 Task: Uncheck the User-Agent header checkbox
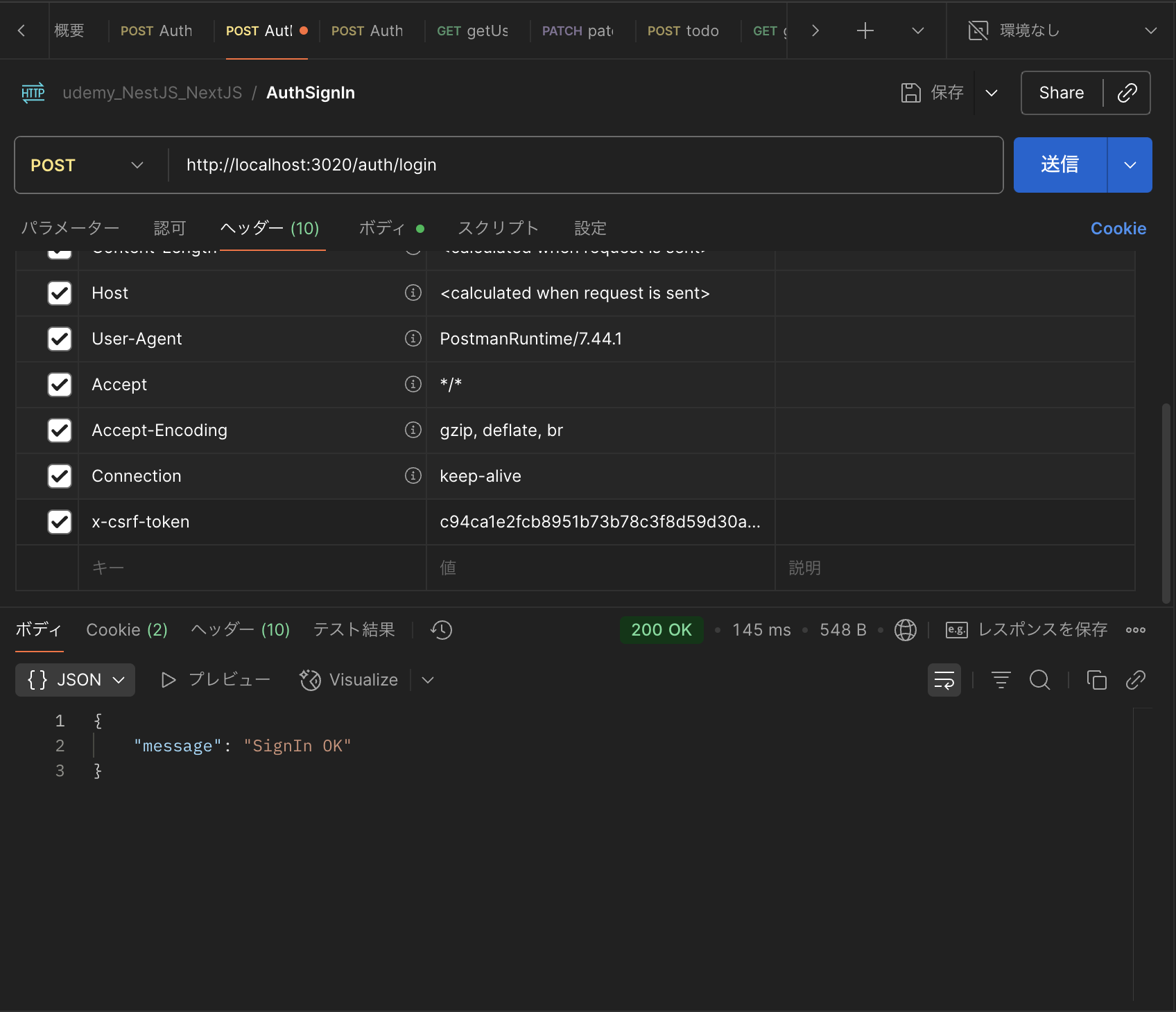[60, 339]
